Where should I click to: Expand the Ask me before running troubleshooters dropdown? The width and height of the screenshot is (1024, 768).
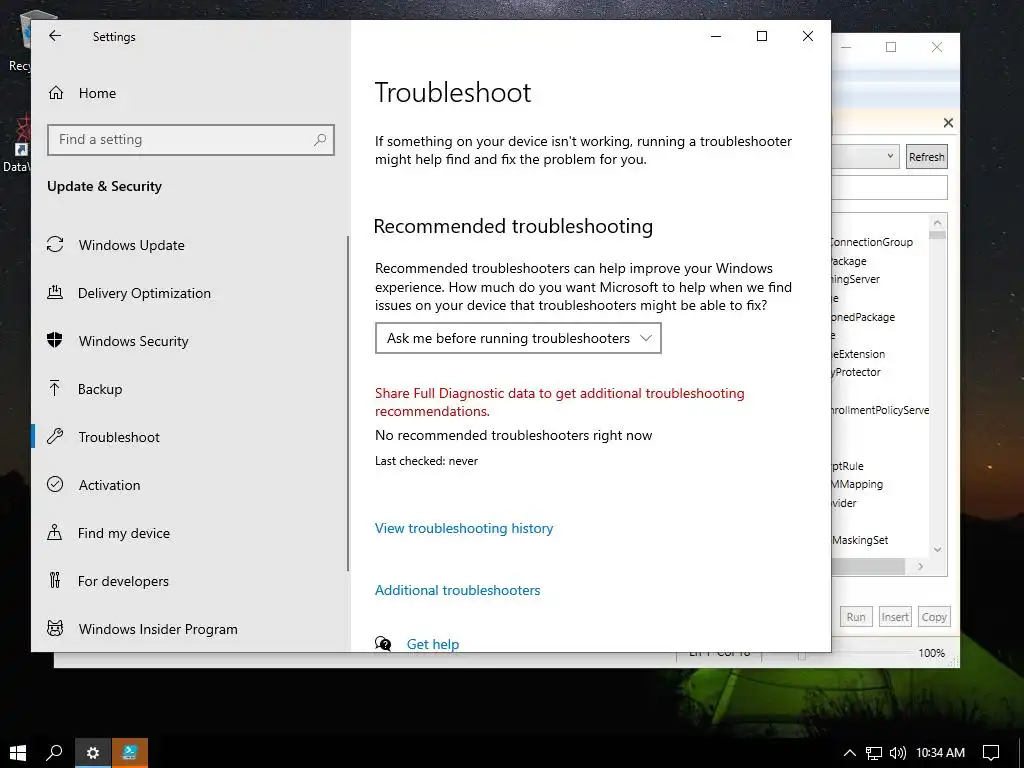(518, 338)
